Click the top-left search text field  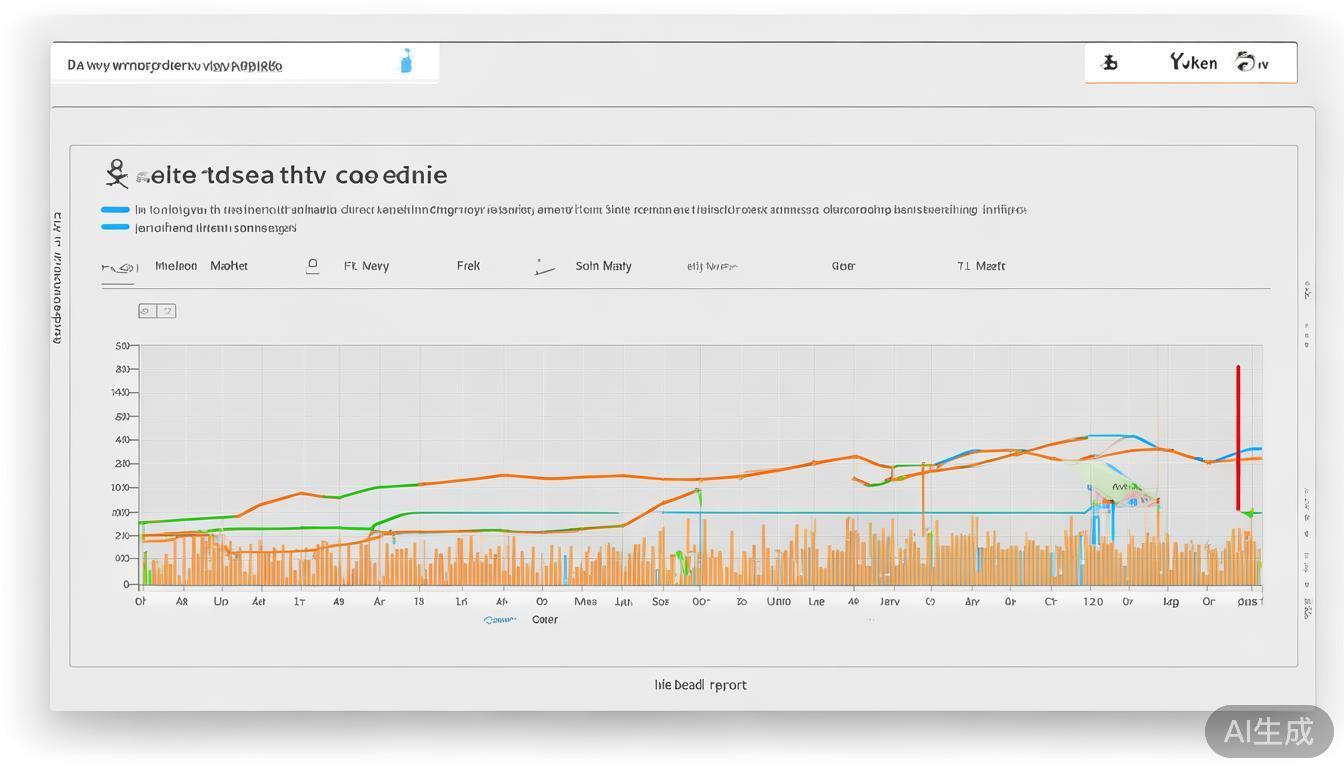point(230,65)
